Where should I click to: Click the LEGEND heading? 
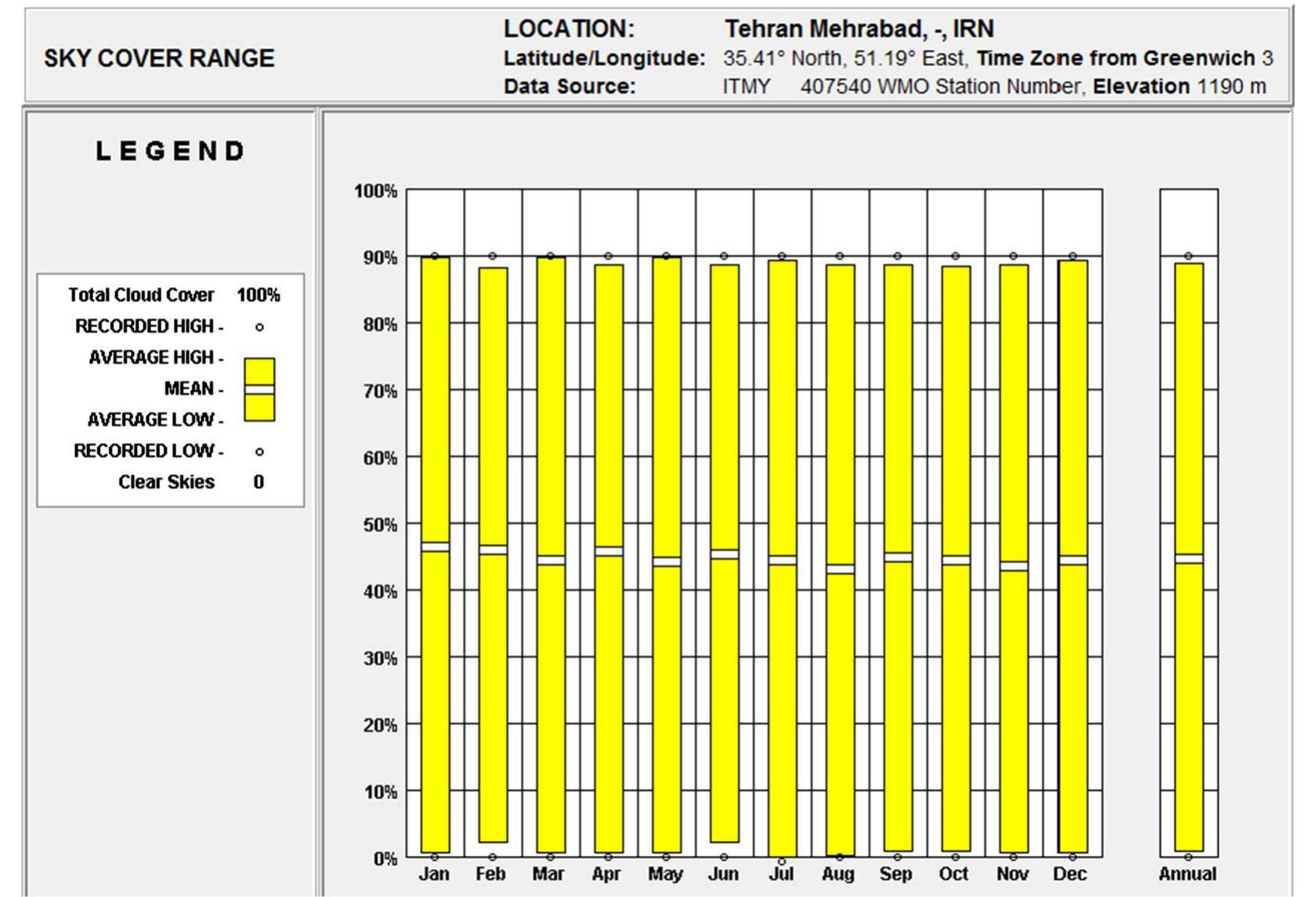coord(171,151)
